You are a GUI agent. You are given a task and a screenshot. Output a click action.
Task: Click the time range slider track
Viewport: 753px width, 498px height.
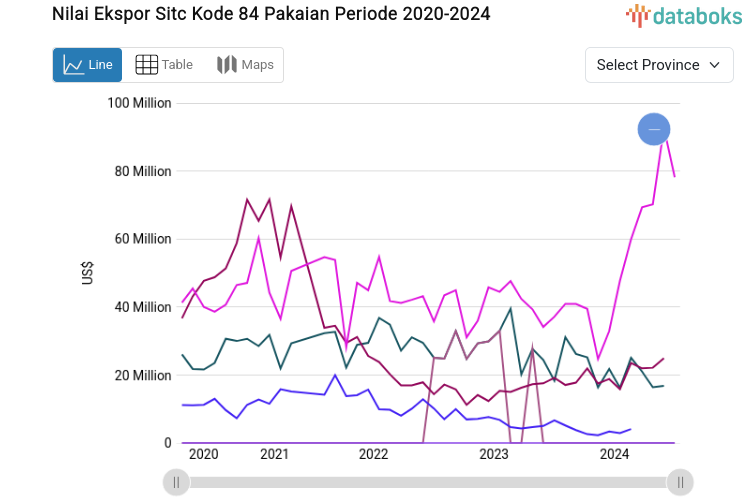[428, 482]
